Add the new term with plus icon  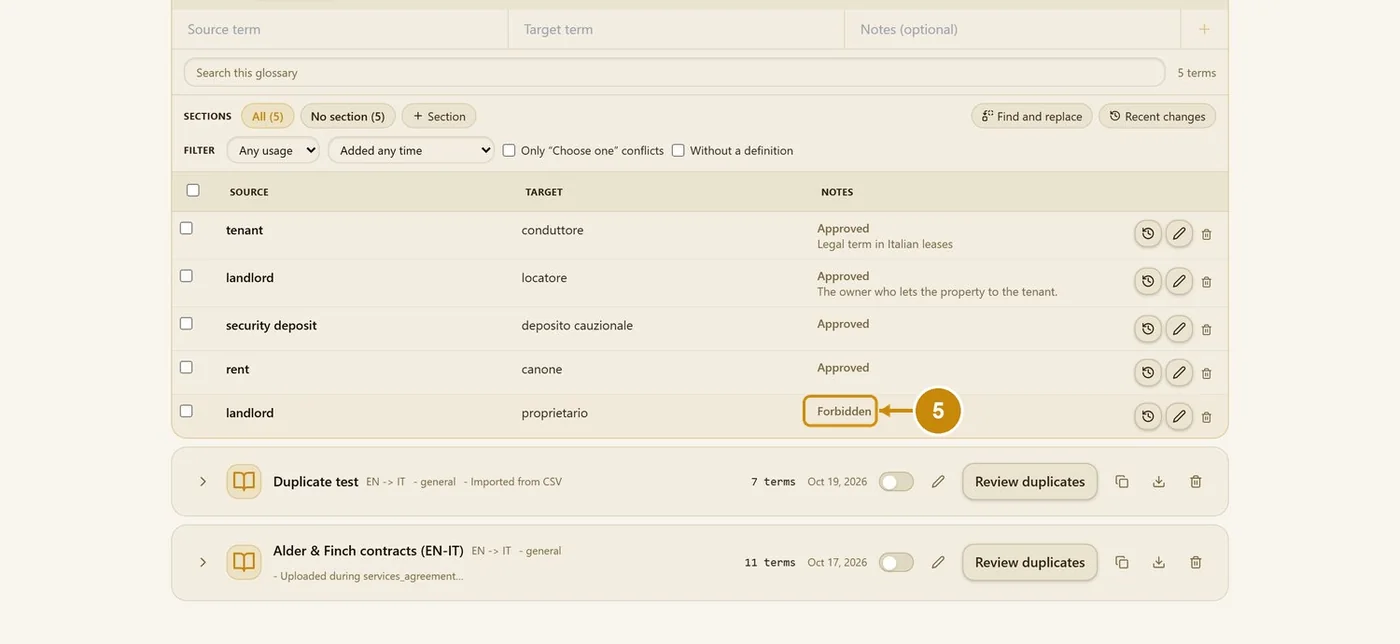tap(1204, 30)
